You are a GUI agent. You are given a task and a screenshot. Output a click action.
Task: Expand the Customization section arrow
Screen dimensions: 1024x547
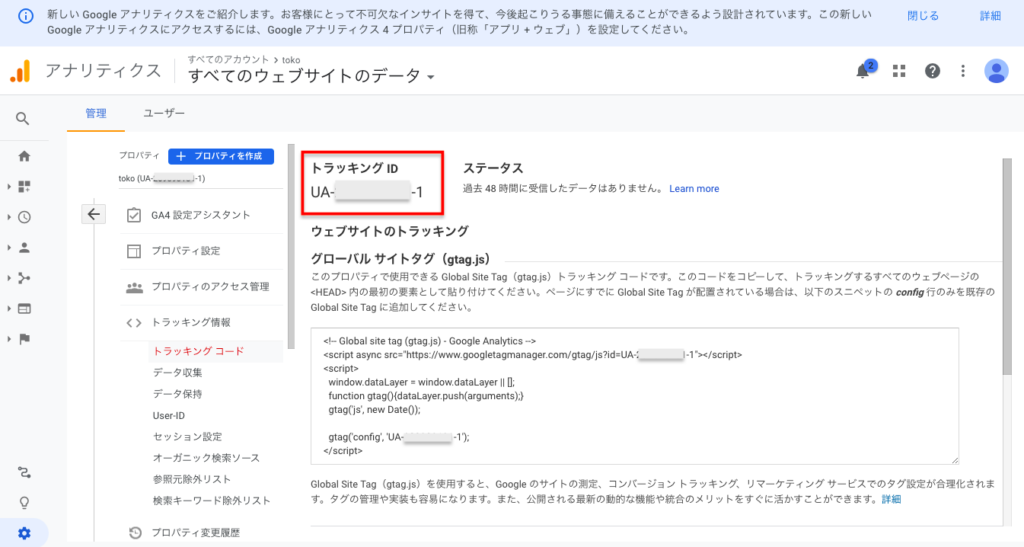[x=9, y=187]
